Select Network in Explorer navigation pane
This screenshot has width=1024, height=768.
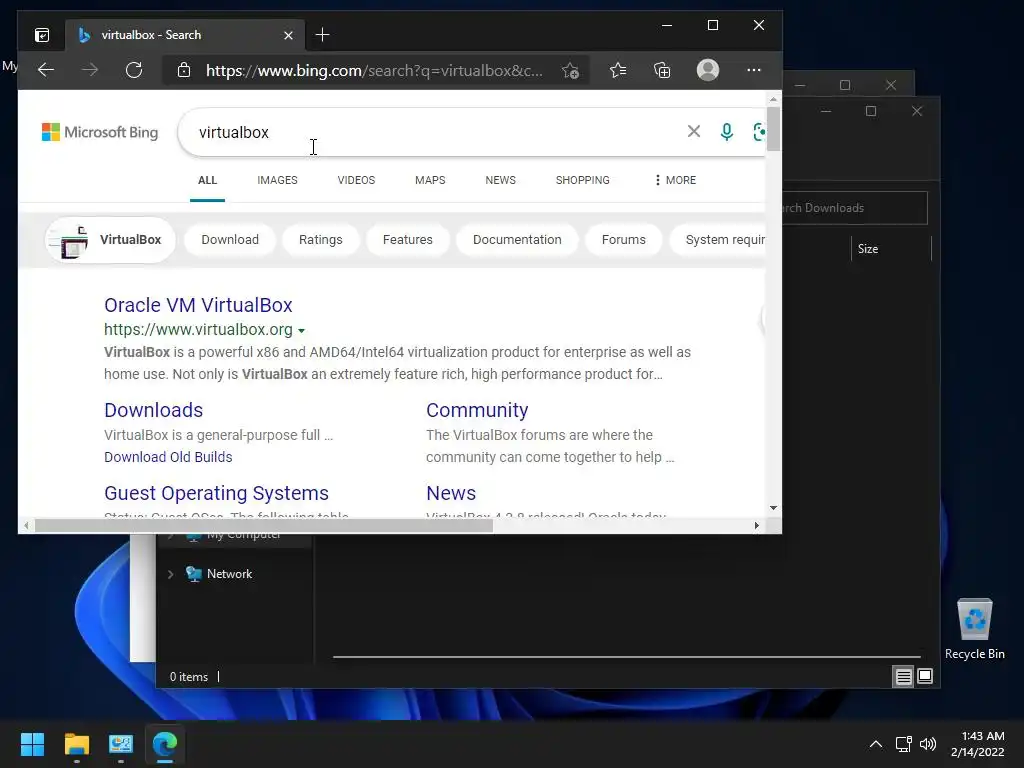[x=229, y=574]
